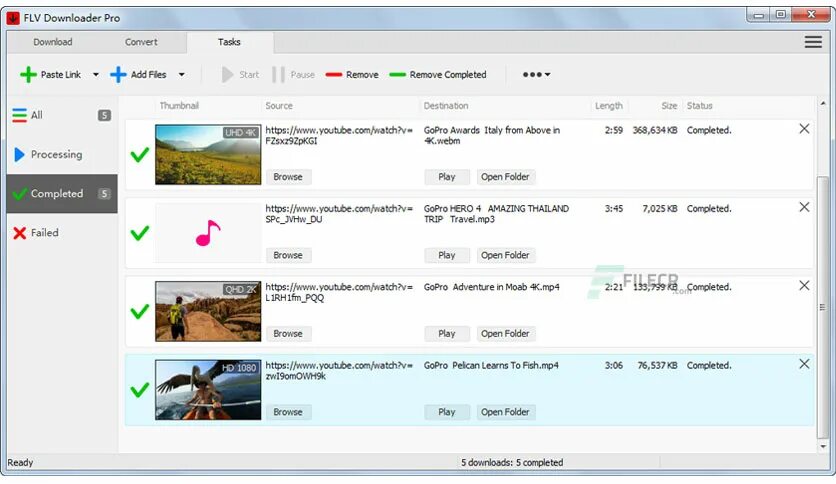
Task: Click Browse for the SPc_JVHw_DU source
Action: click(288, 255)
